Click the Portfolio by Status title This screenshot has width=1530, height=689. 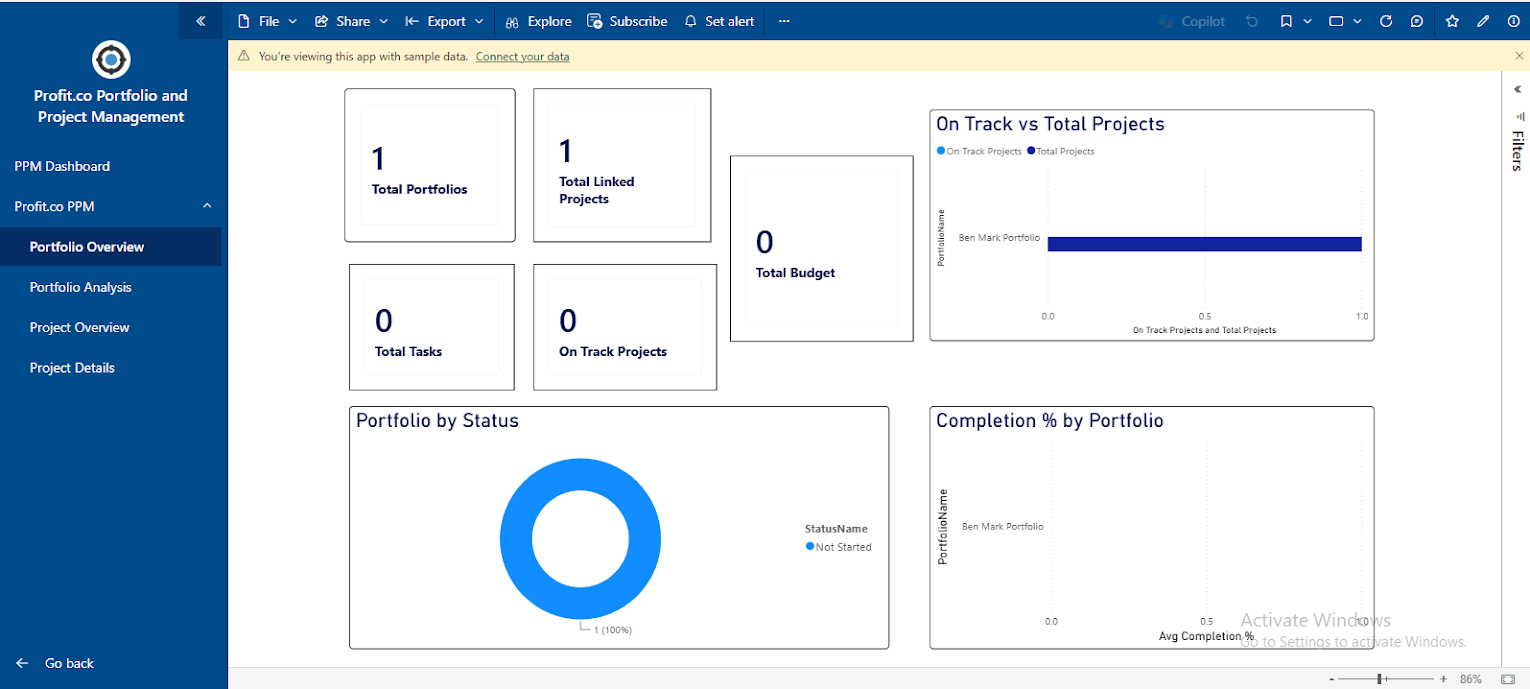click(x=437, y=421)
